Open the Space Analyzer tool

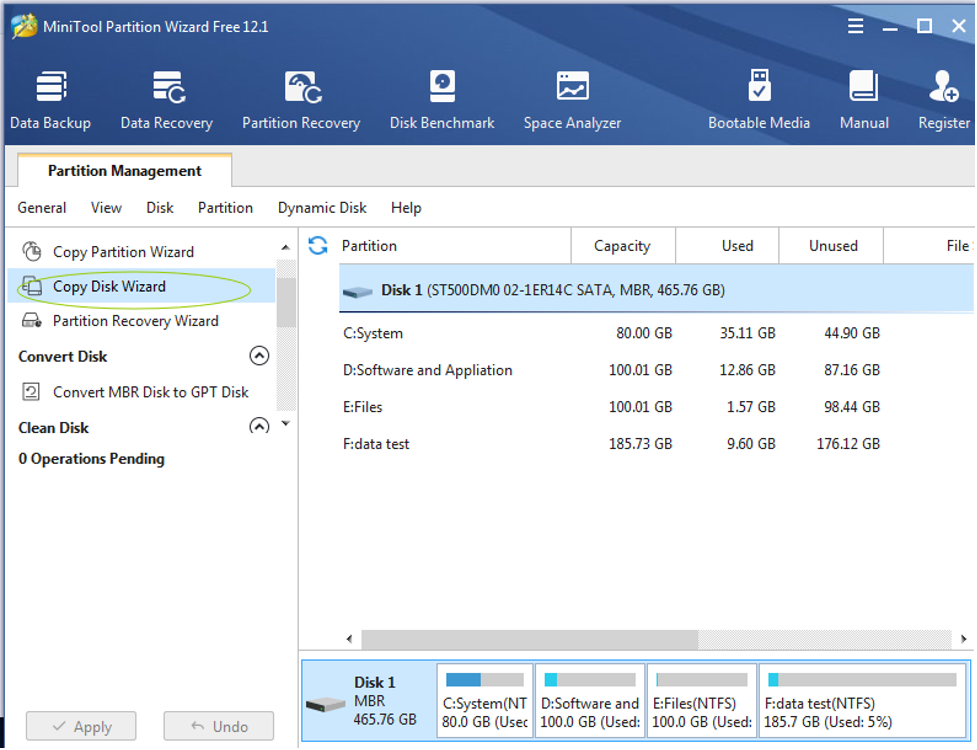pyautogui.click(x=572, y=100)
